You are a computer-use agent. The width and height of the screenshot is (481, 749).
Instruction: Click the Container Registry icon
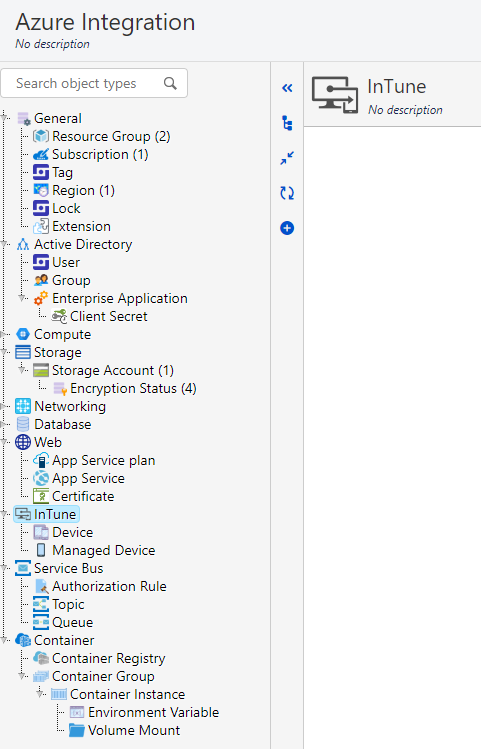point(41,658)
